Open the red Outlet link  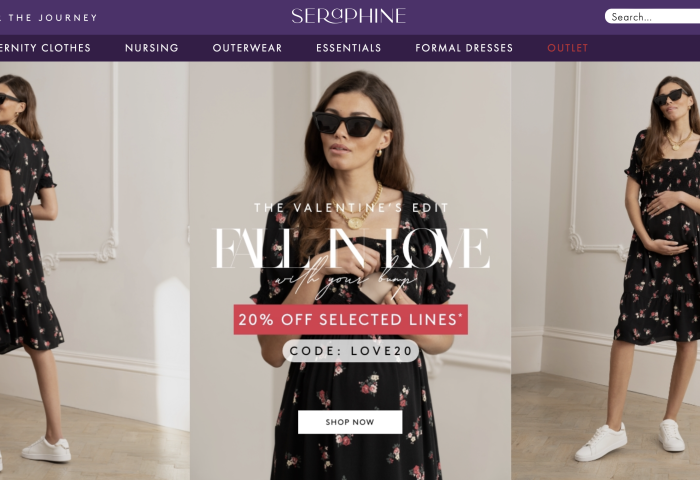pos(568,48)
